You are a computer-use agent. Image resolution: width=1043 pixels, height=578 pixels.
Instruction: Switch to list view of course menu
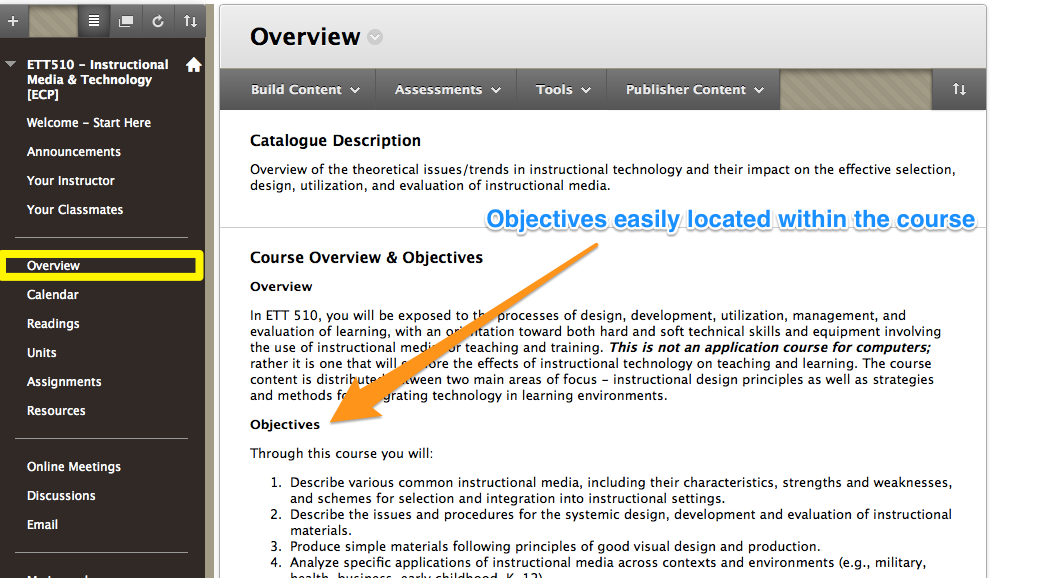[94, 21]
